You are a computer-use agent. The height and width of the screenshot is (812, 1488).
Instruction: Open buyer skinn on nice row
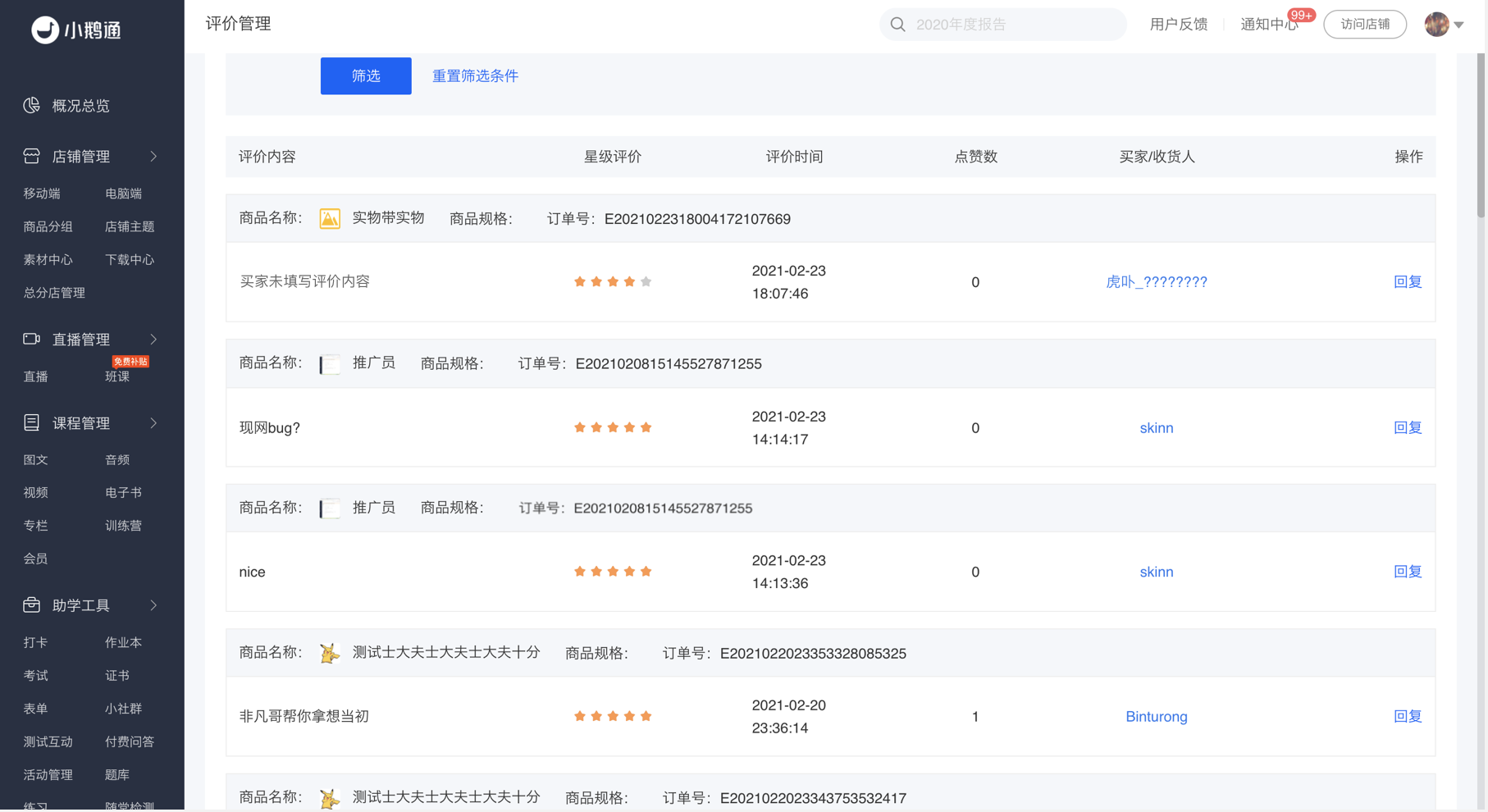click(1157, 572)
